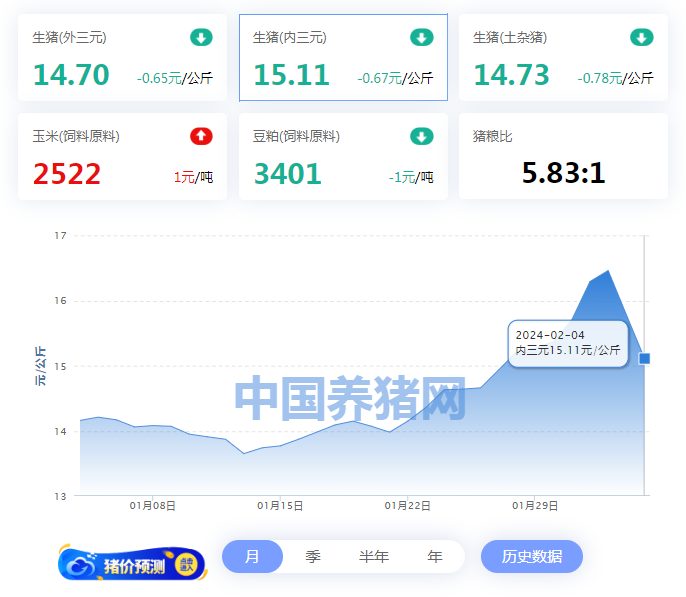Switch chart to 季 range
This screenshot has height=597, width=686.
point(313,557)
